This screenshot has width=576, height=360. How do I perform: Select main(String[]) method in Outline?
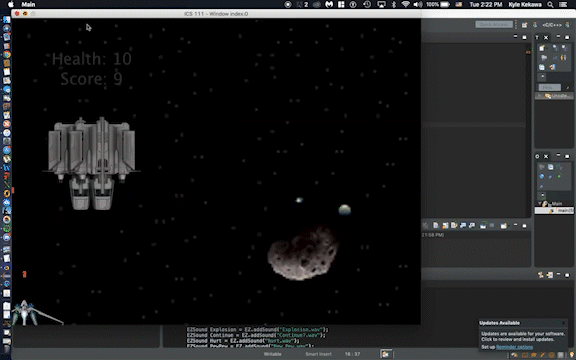coord(559,210)
